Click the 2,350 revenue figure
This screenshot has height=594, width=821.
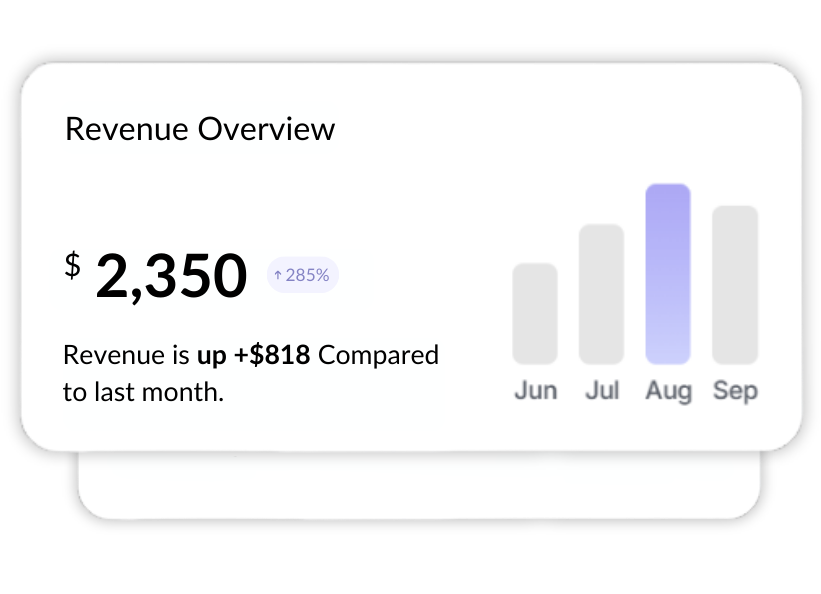coord(170,276)
